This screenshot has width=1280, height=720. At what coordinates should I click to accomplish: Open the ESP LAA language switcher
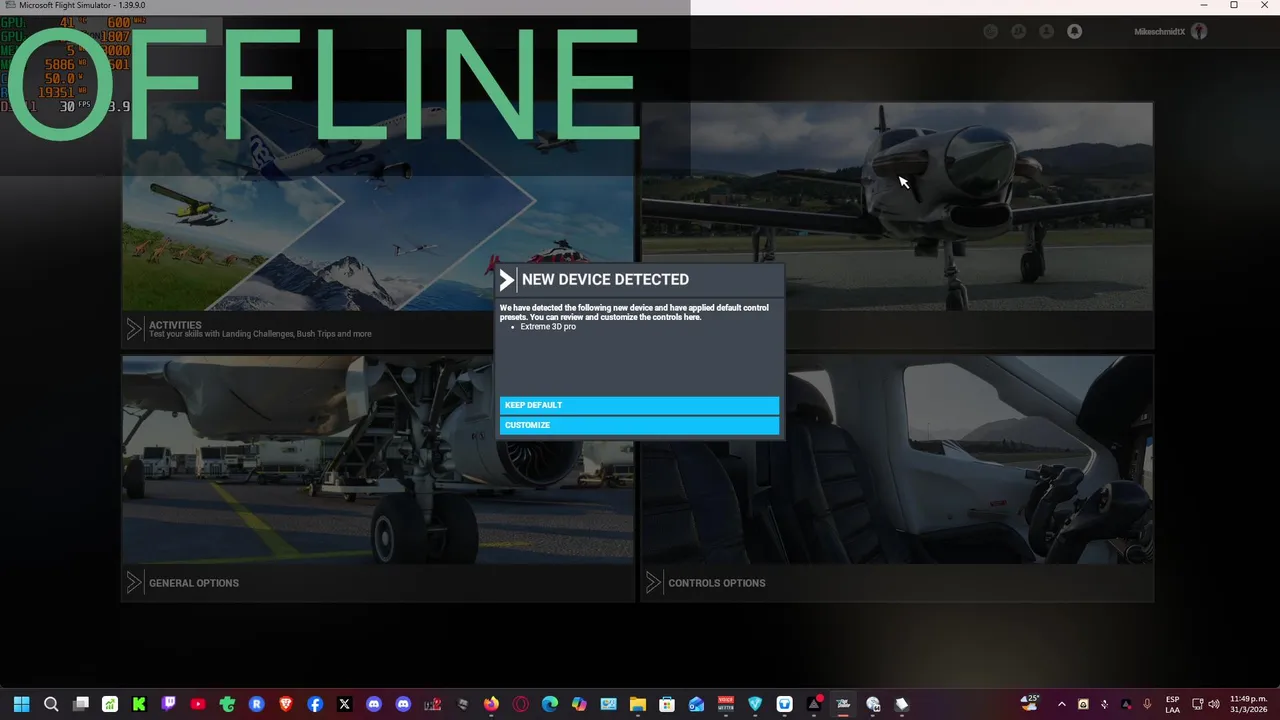coord(1172,704)
